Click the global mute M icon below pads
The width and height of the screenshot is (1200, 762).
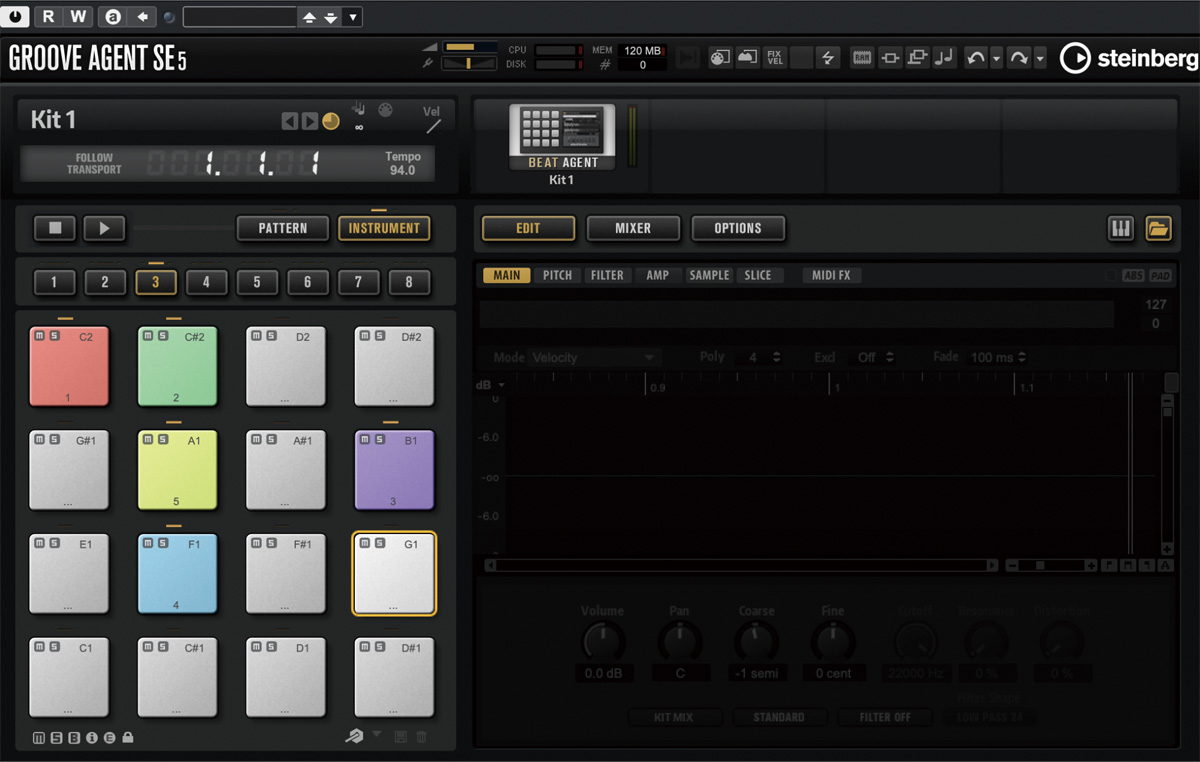pos(38,738)
